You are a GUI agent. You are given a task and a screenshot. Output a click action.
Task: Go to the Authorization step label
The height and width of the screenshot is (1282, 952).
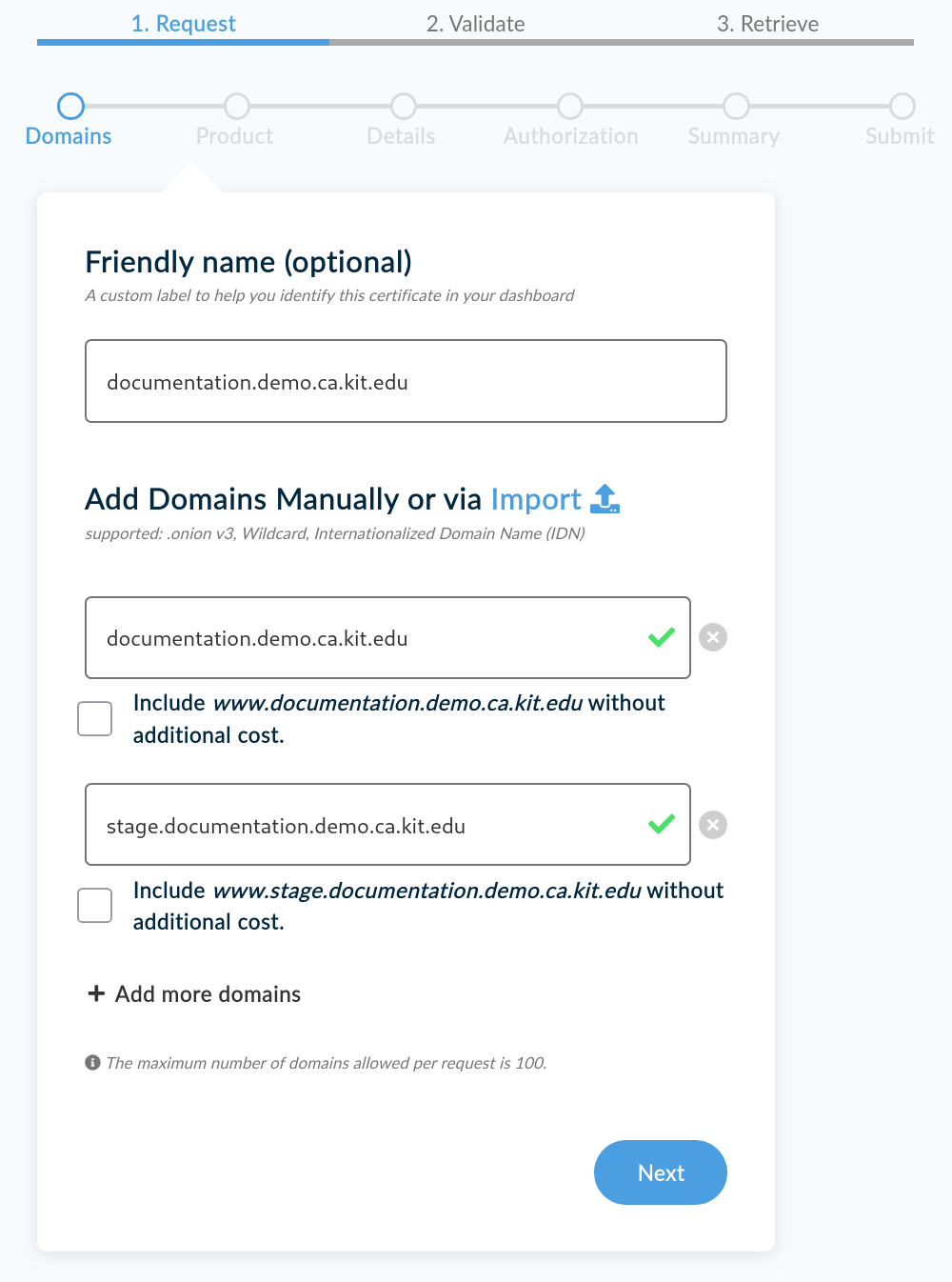pyautogui.click(x=570, y=136)
